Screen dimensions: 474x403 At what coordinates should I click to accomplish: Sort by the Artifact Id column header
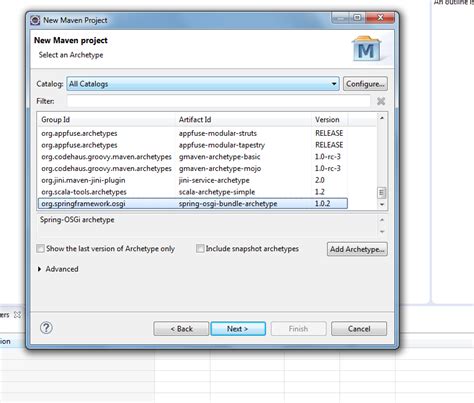click(244, 120)
